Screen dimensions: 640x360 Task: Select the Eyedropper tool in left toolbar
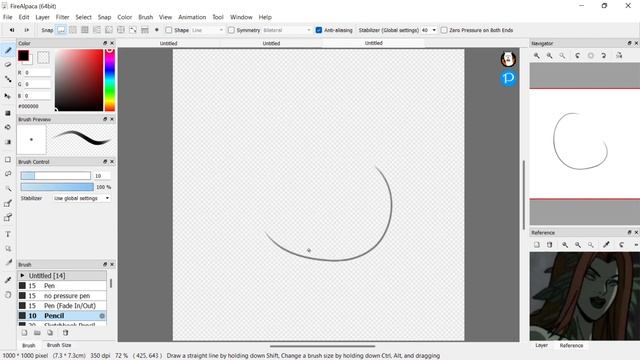8,280
